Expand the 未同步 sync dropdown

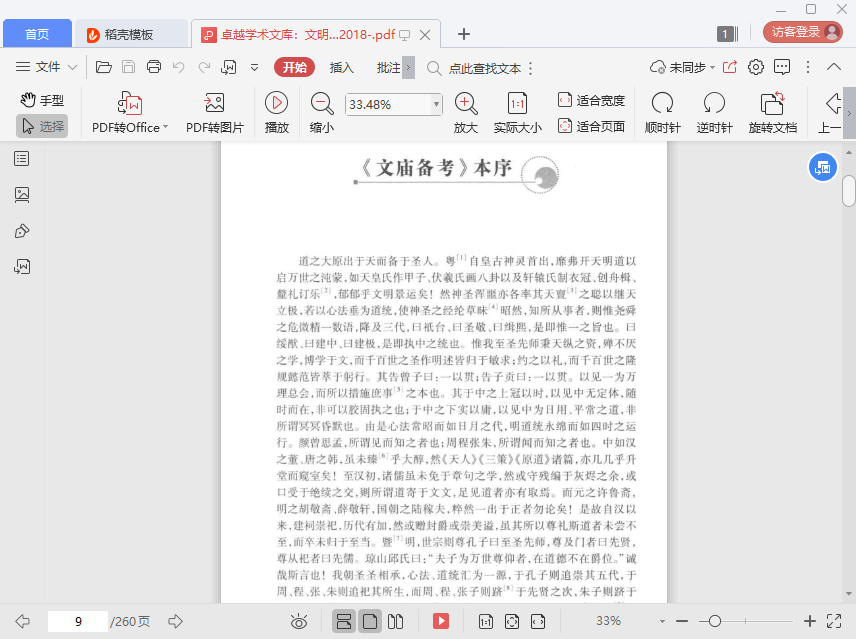pos(712,68)
